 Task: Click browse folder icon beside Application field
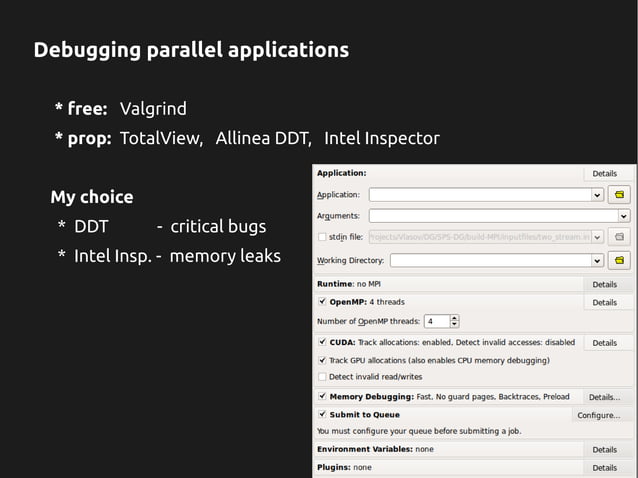click(620, 195)
